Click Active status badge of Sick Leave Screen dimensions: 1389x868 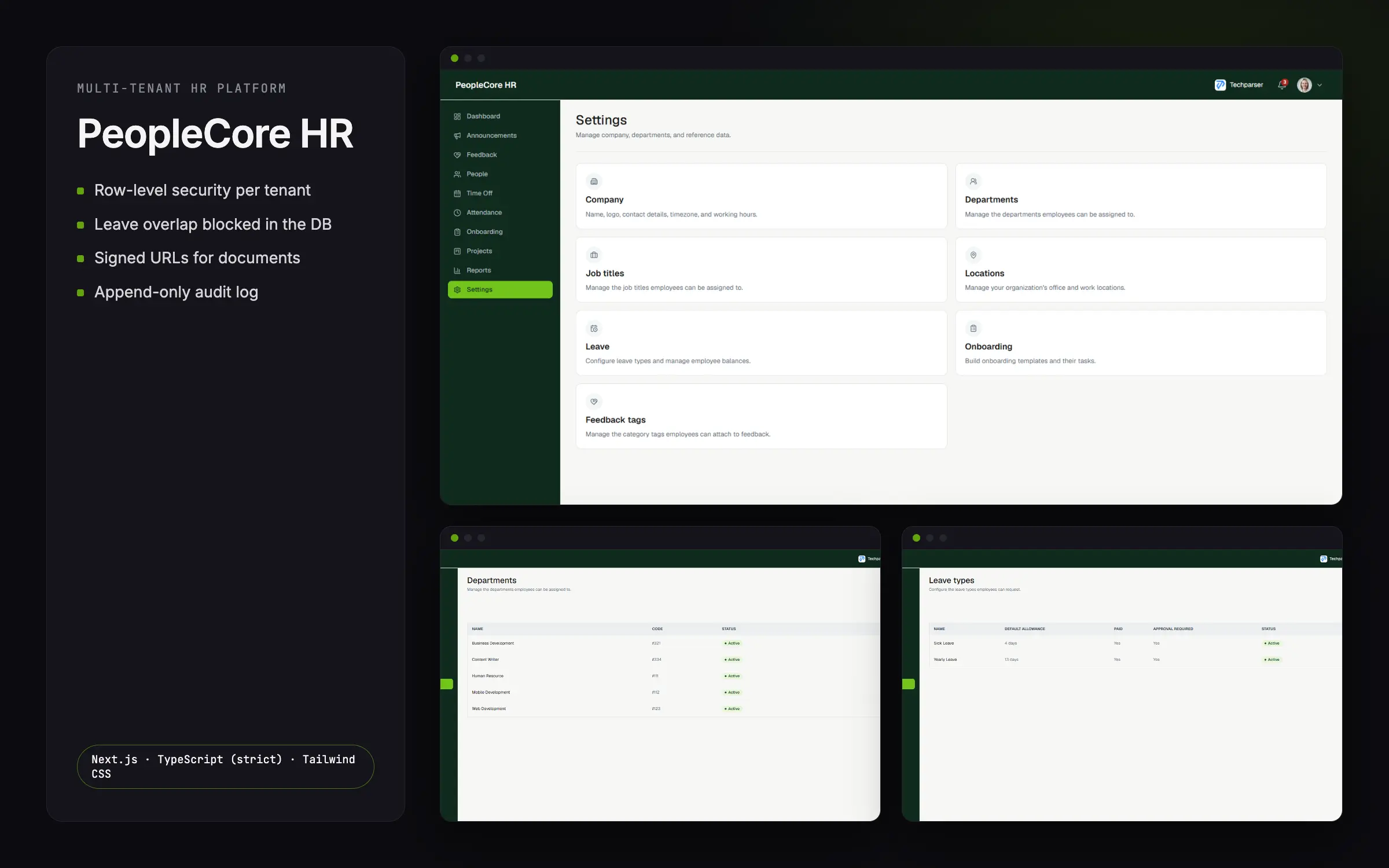point(1272,643)
